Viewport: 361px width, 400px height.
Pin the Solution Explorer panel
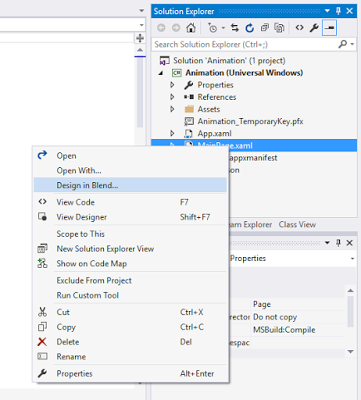tap(338, 11)
